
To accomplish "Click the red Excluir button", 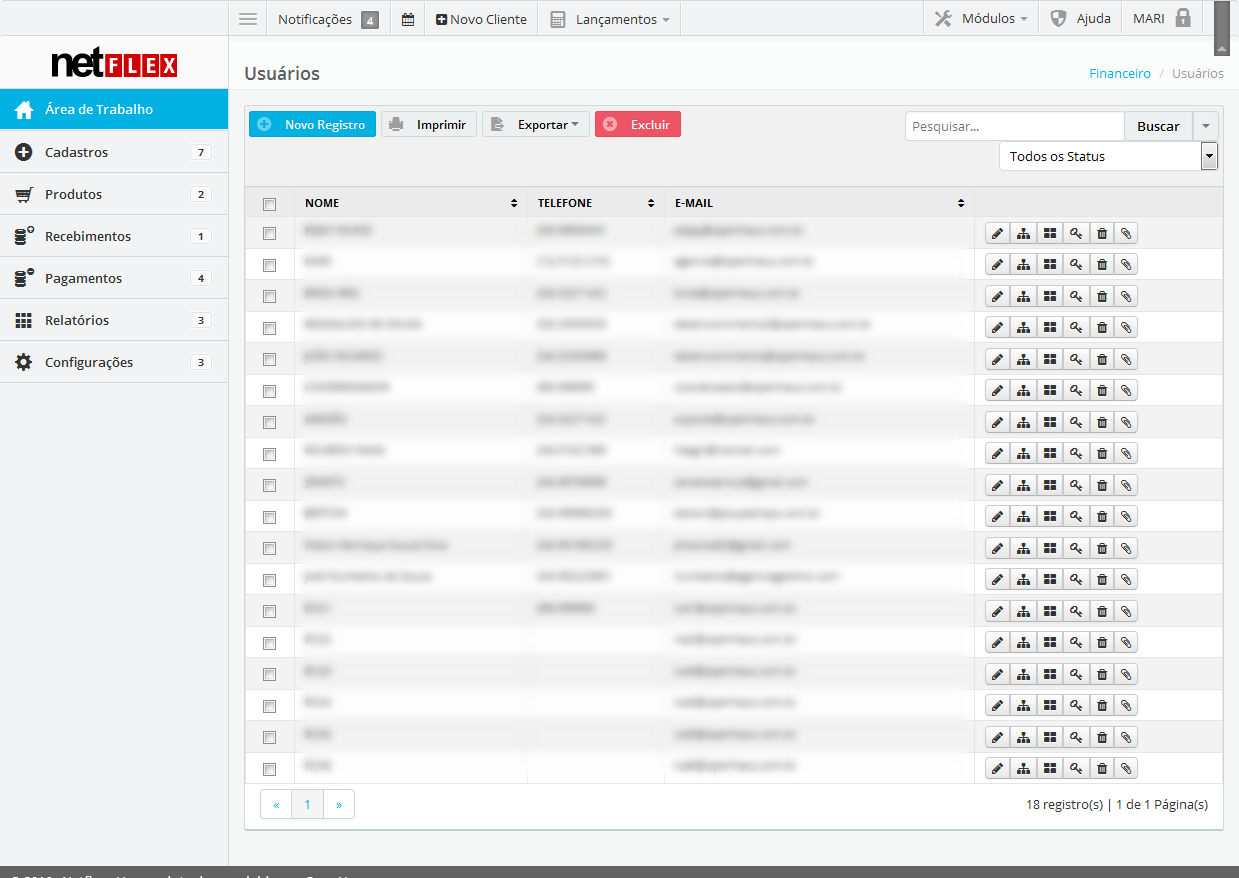I will (x=638, y=124).
